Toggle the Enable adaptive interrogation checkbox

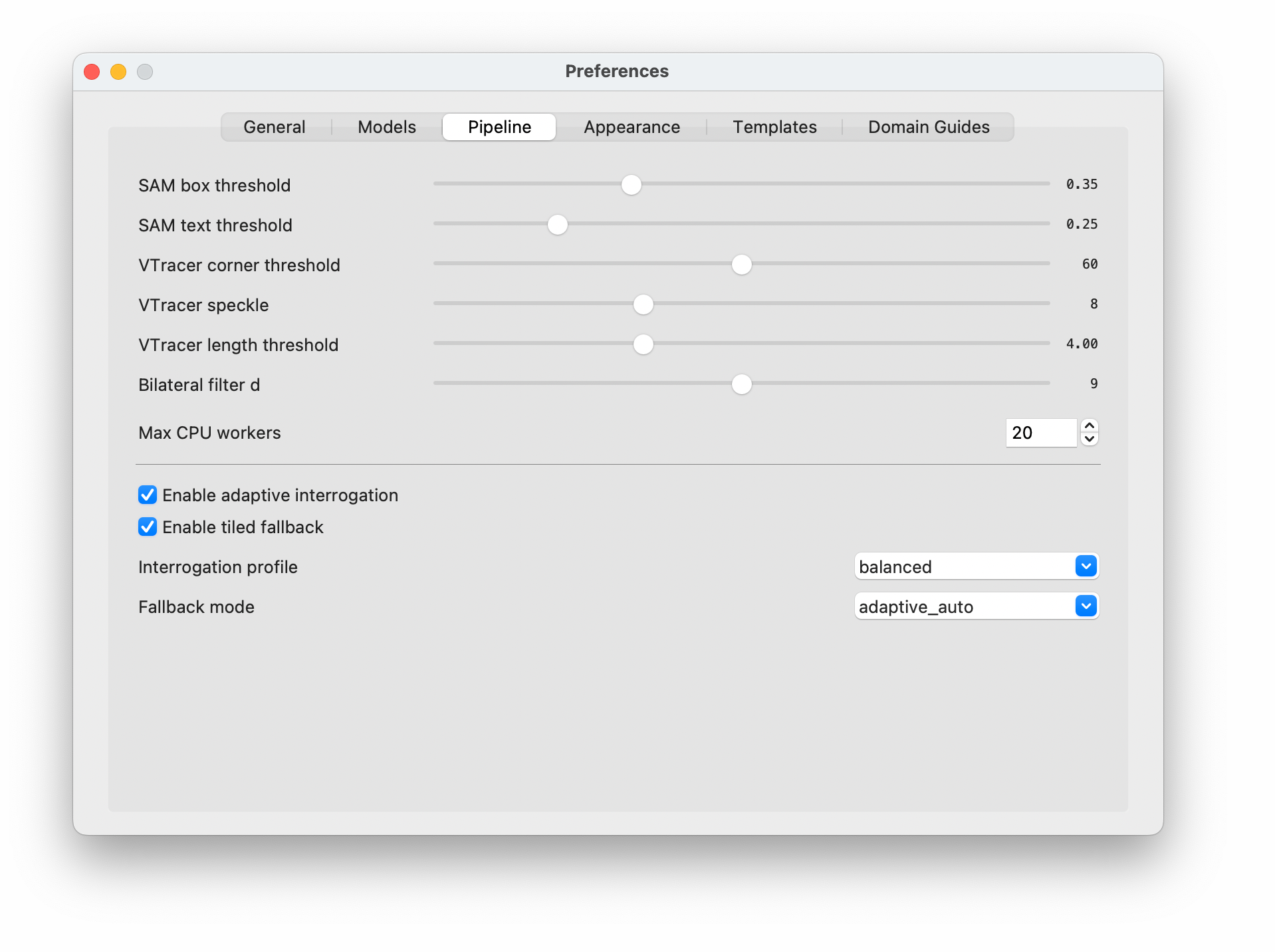(x=147, y=495)
